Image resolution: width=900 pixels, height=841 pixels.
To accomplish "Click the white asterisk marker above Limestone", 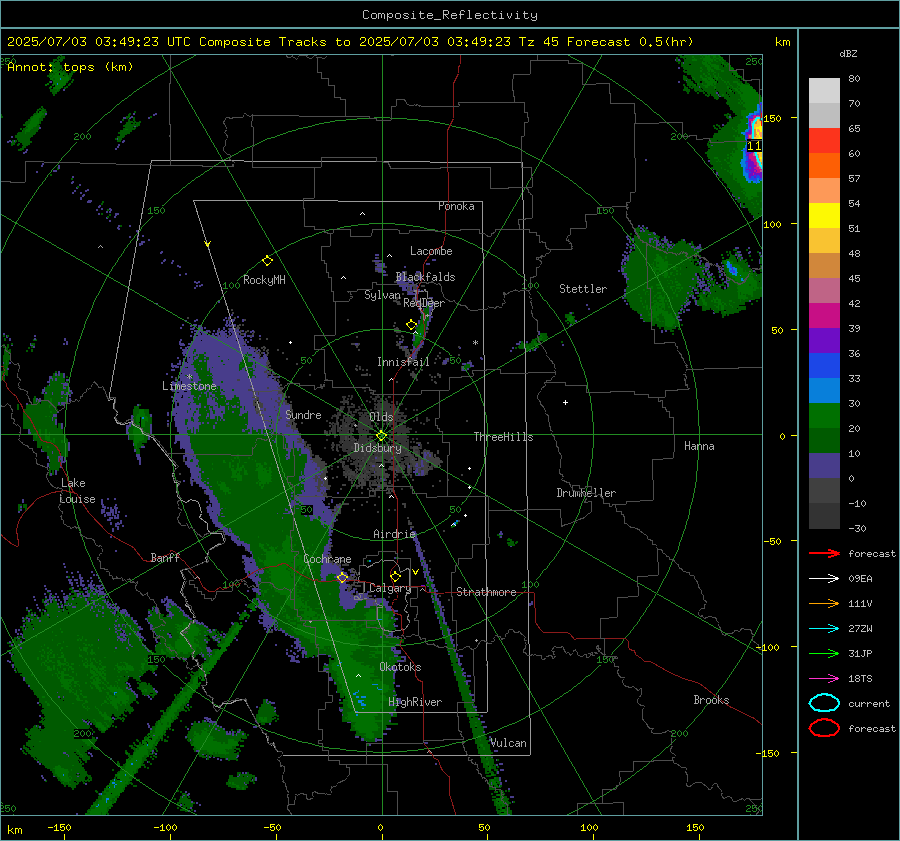I will coord(189,377).
